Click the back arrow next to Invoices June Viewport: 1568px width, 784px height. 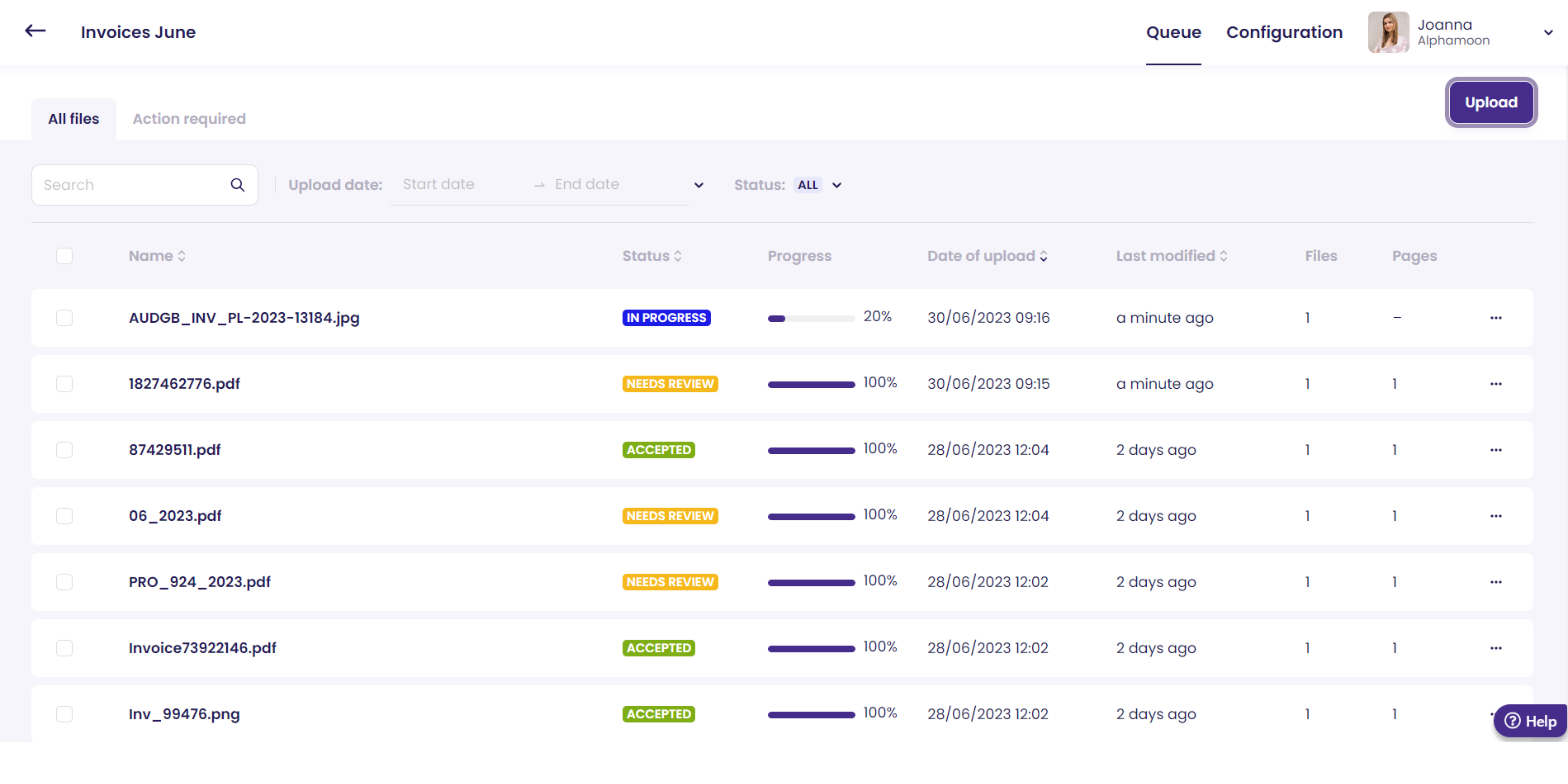point(35,31)
